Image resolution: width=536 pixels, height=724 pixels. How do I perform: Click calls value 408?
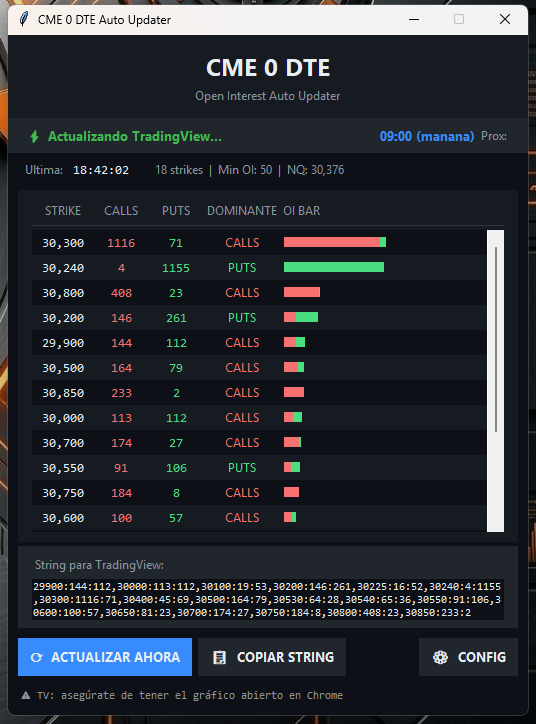coord(121,293)
